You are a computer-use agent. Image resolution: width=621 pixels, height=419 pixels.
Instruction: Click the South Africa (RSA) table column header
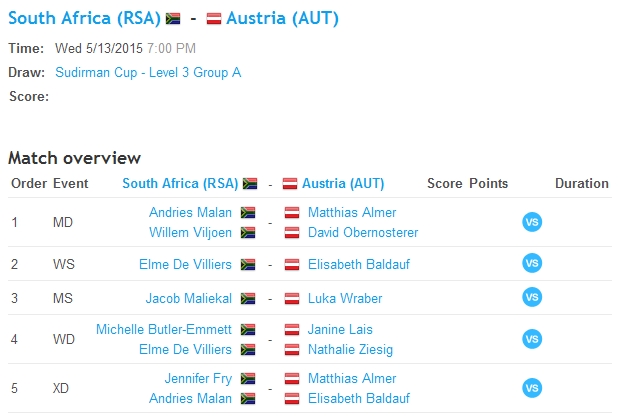180,183
